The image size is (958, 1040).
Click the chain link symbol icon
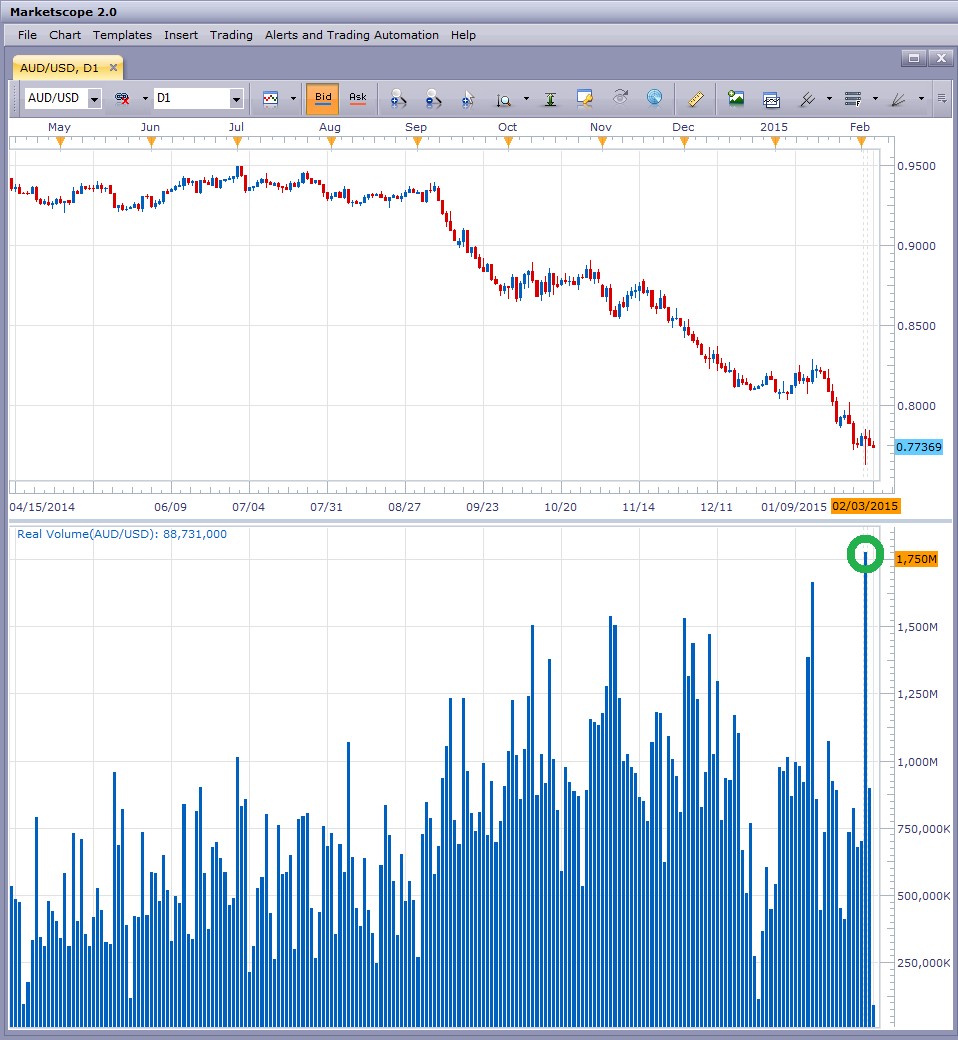point(122,98)
